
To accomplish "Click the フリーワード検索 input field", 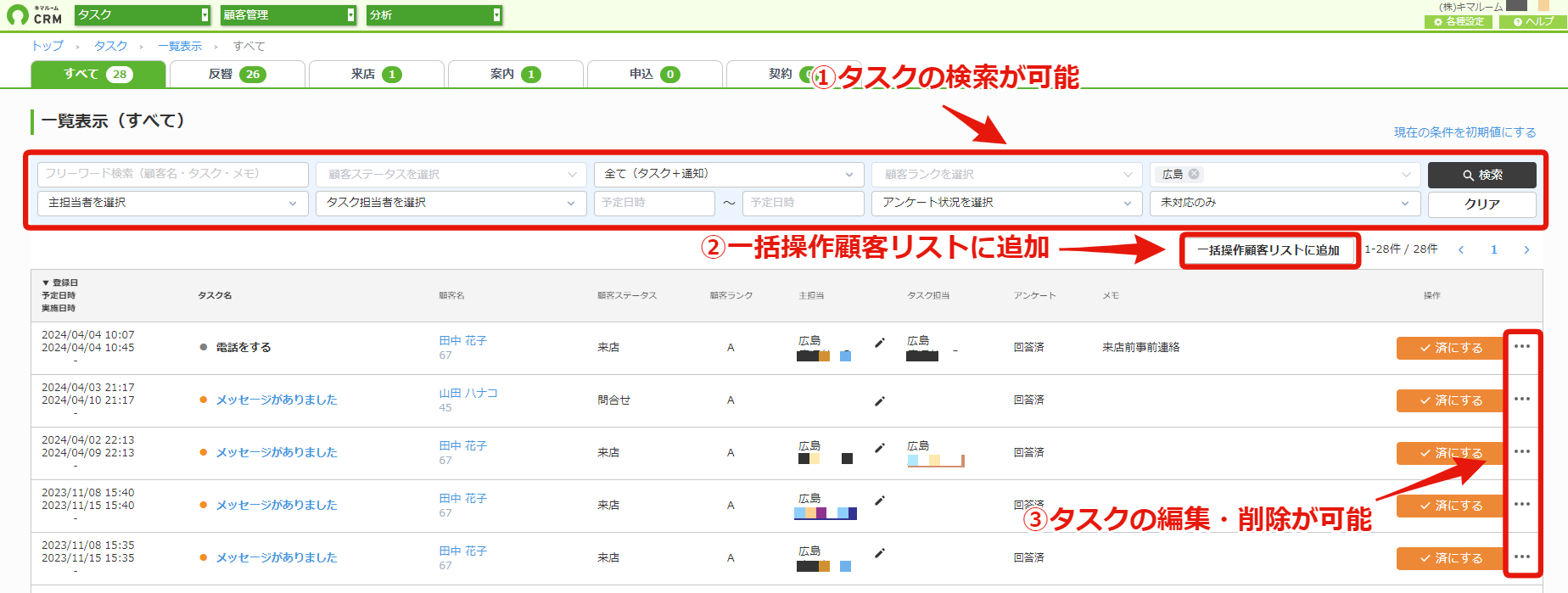I will [173, 174].
